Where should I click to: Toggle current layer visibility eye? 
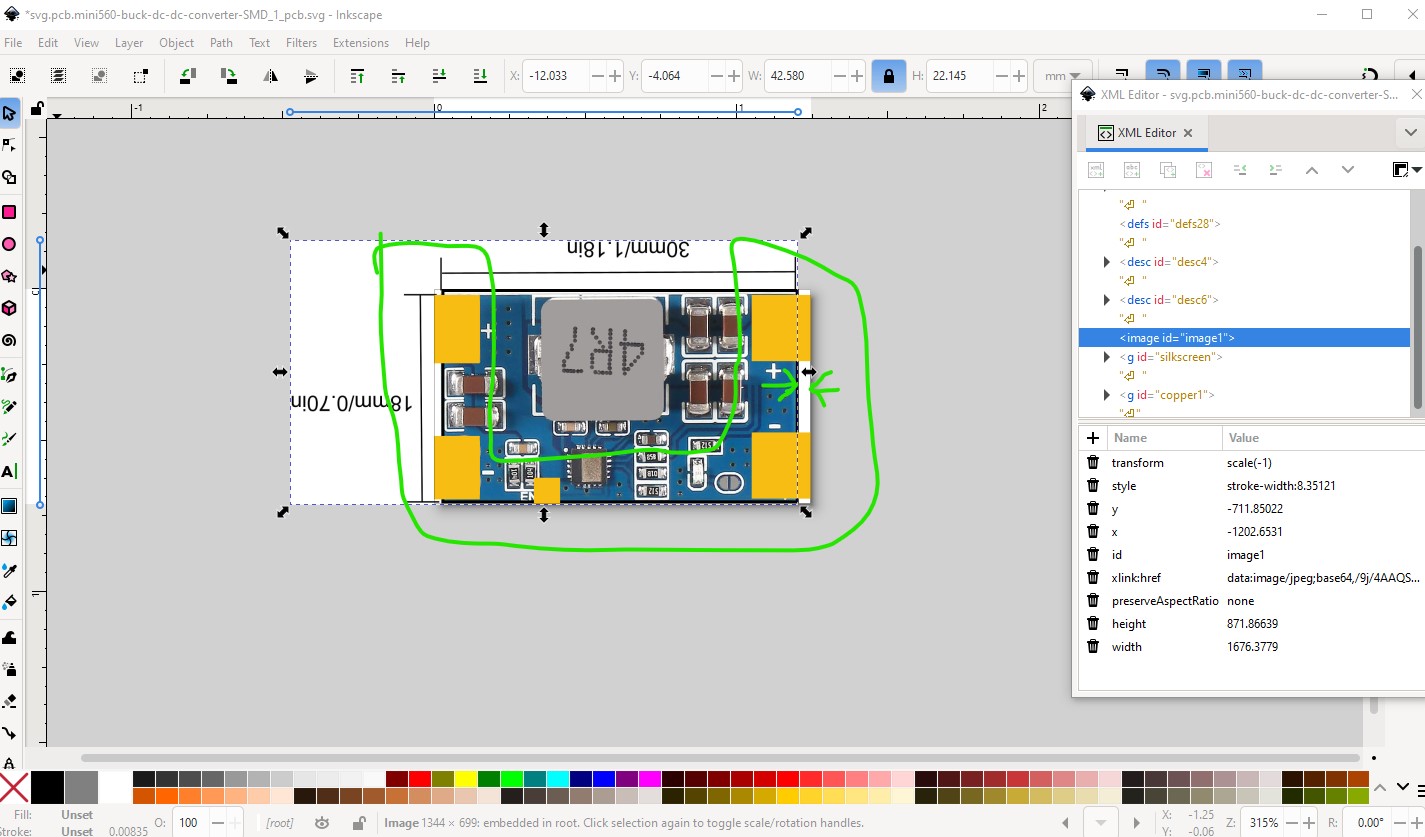coord(322,823)
